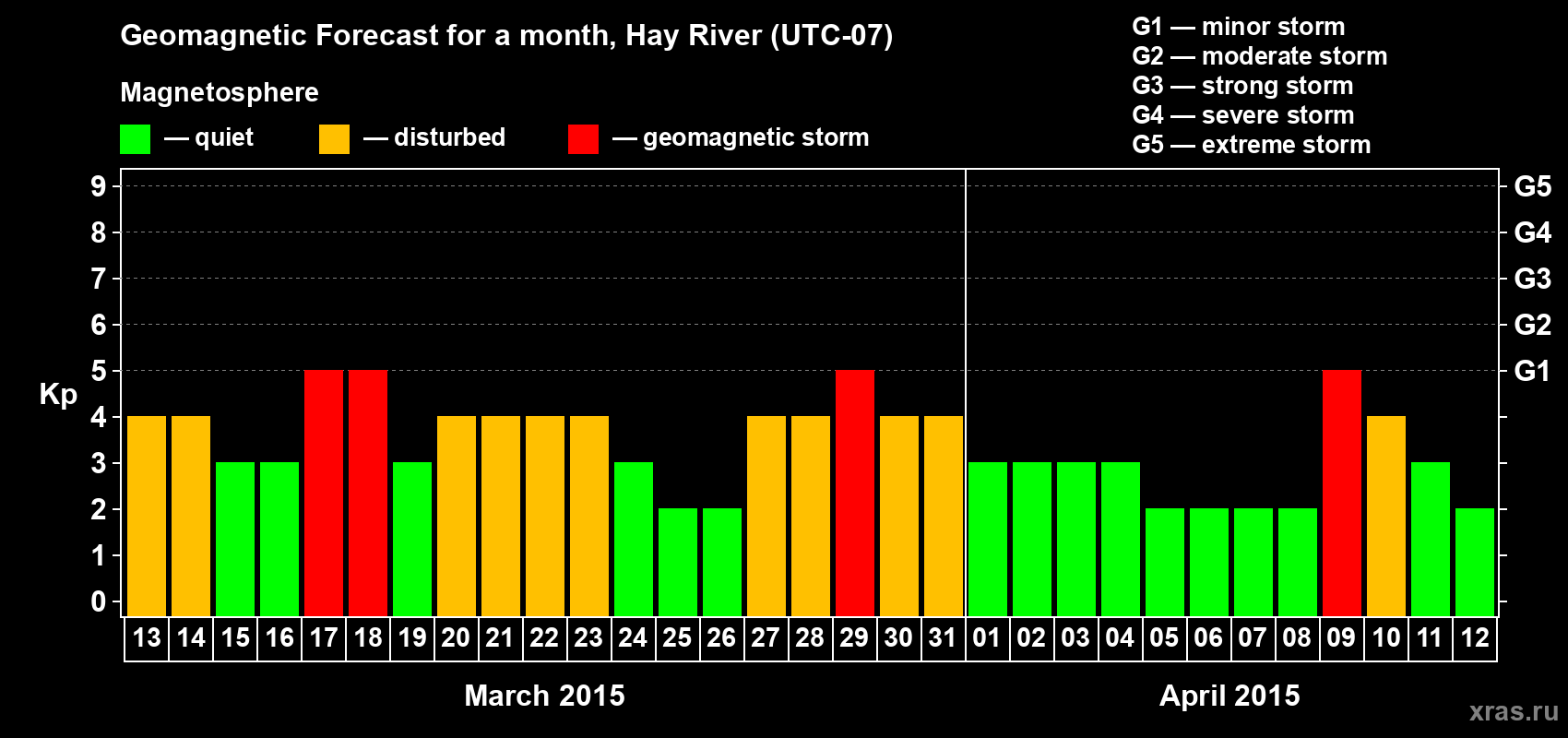
Task: Click the G5 label on the right axis
Action: 1532,186
